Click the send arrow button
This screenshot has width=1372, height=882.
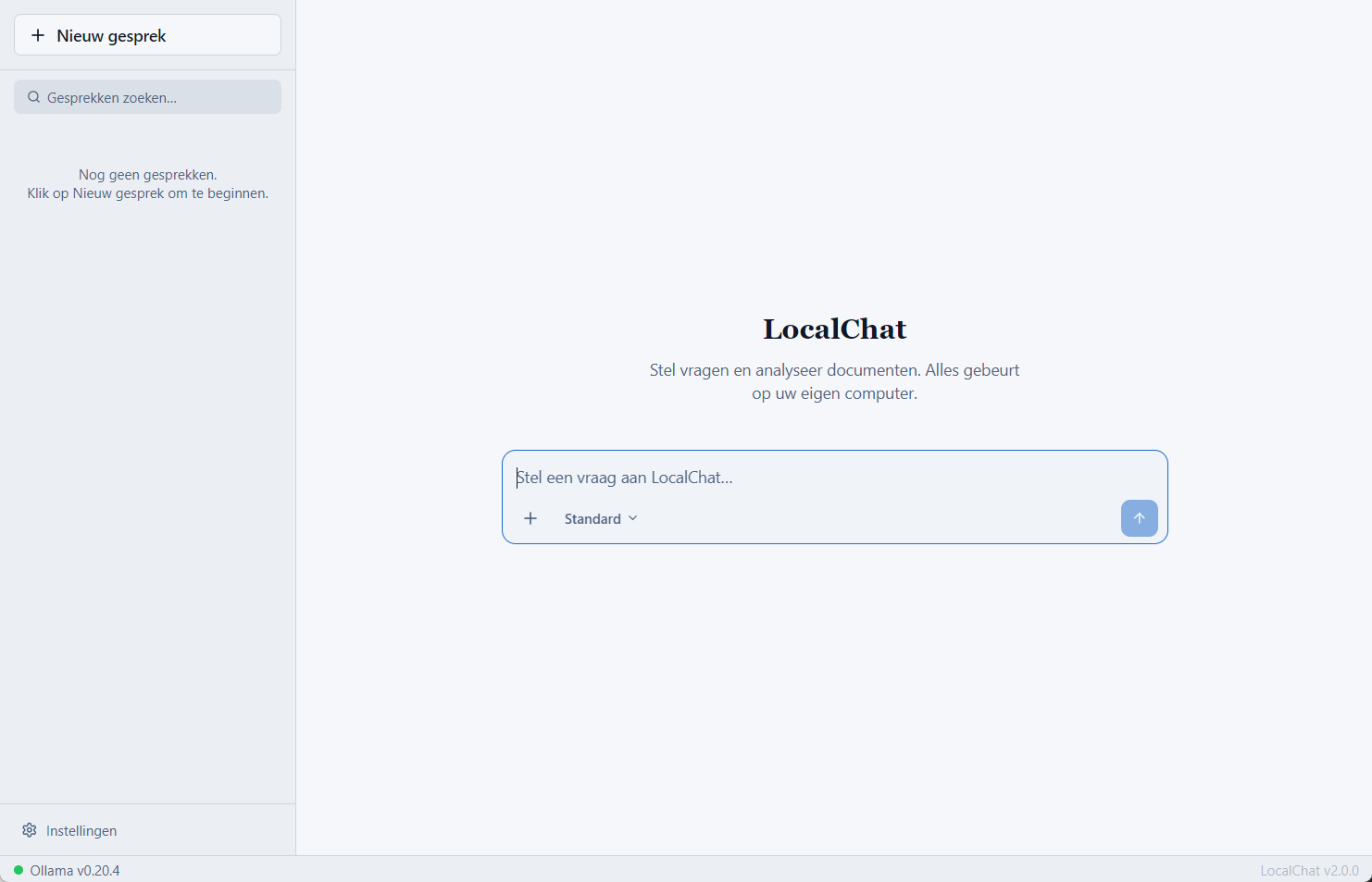(1139, 518)
